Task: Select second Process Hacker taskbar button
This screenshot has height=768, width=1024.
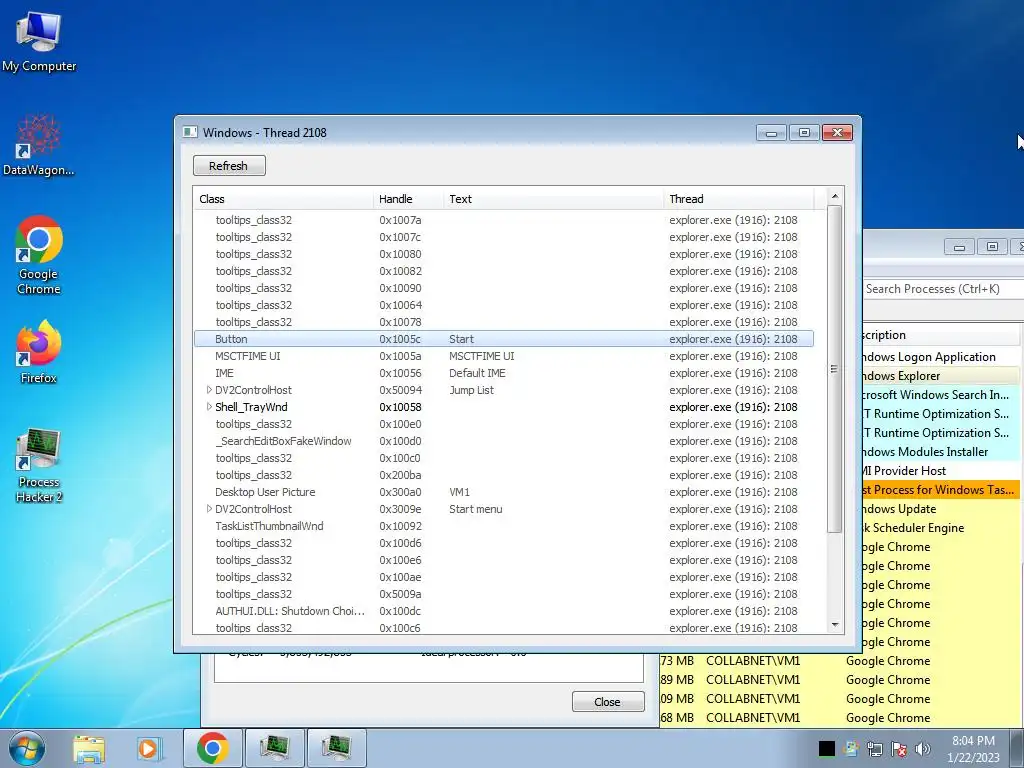Action: click(337, 748)
